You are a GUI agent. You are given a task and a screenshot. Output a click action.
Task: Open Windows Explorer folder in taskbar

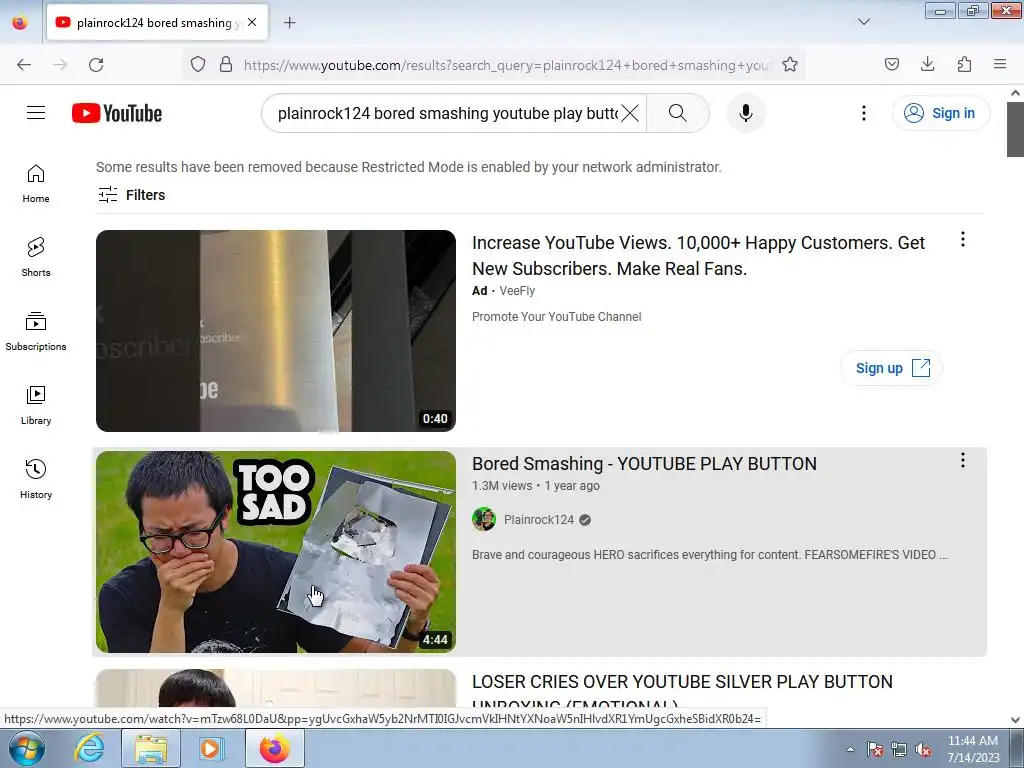pos(151,749)
